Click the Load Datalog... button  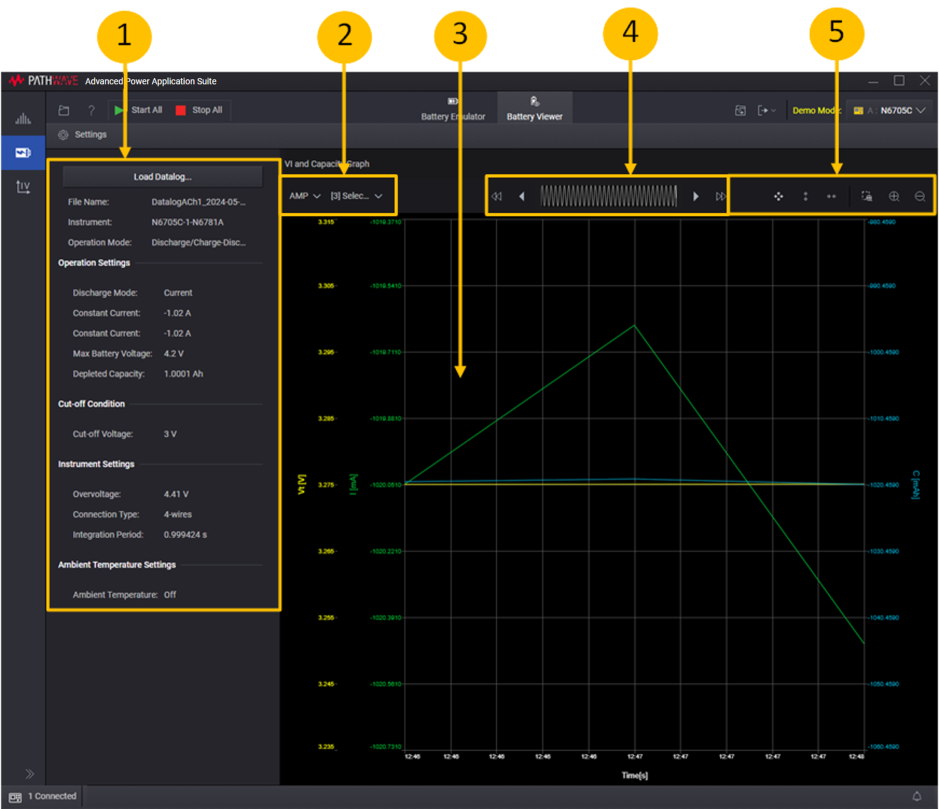pyautogui.click(x=162, y=177)
